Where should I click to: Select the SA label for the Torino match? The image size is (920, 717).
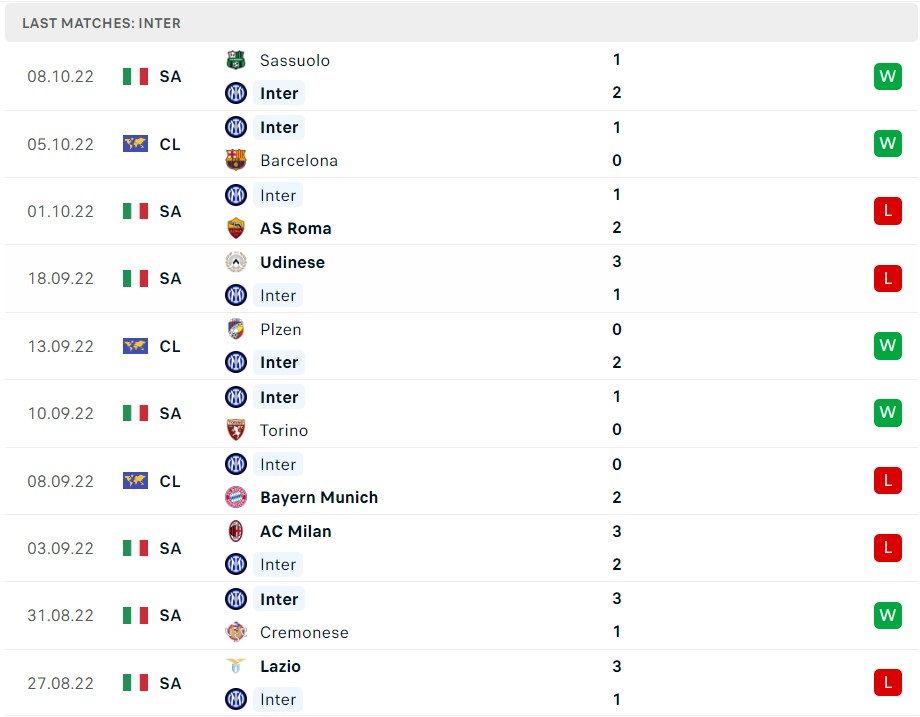click(170, 413)
